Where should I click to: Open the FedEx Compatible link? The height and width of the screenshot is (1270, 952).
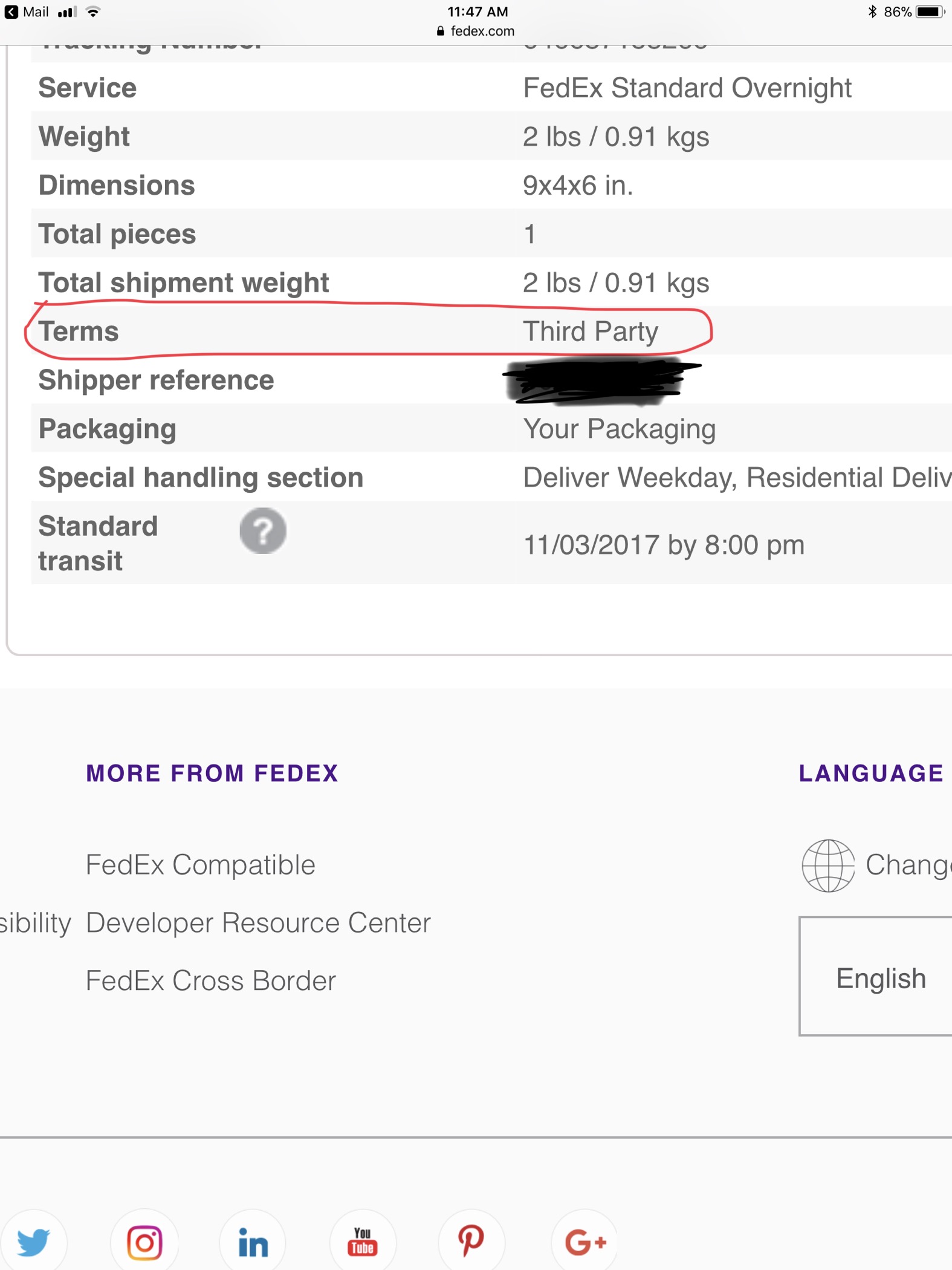point(200,865)
